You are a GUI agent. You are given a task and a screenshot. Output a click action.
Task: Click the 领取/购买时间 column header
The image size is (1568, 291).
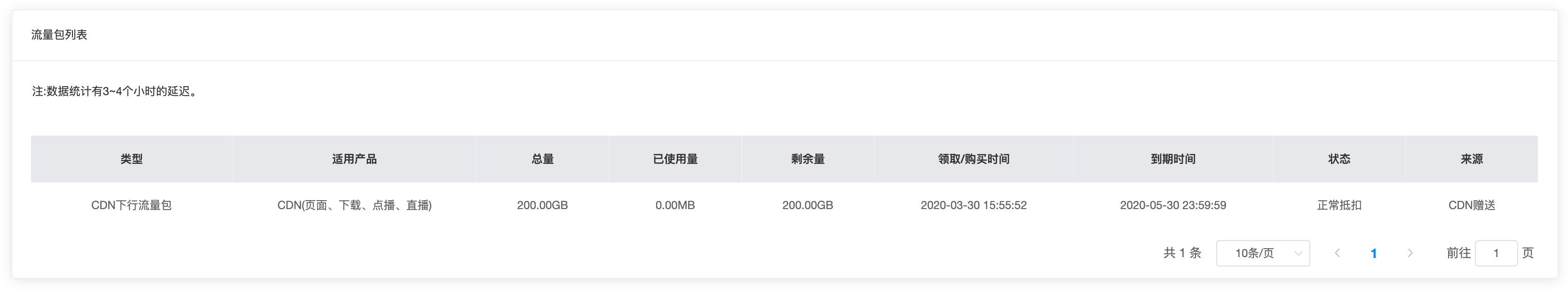pyautogui.click(x=974, y=159)
